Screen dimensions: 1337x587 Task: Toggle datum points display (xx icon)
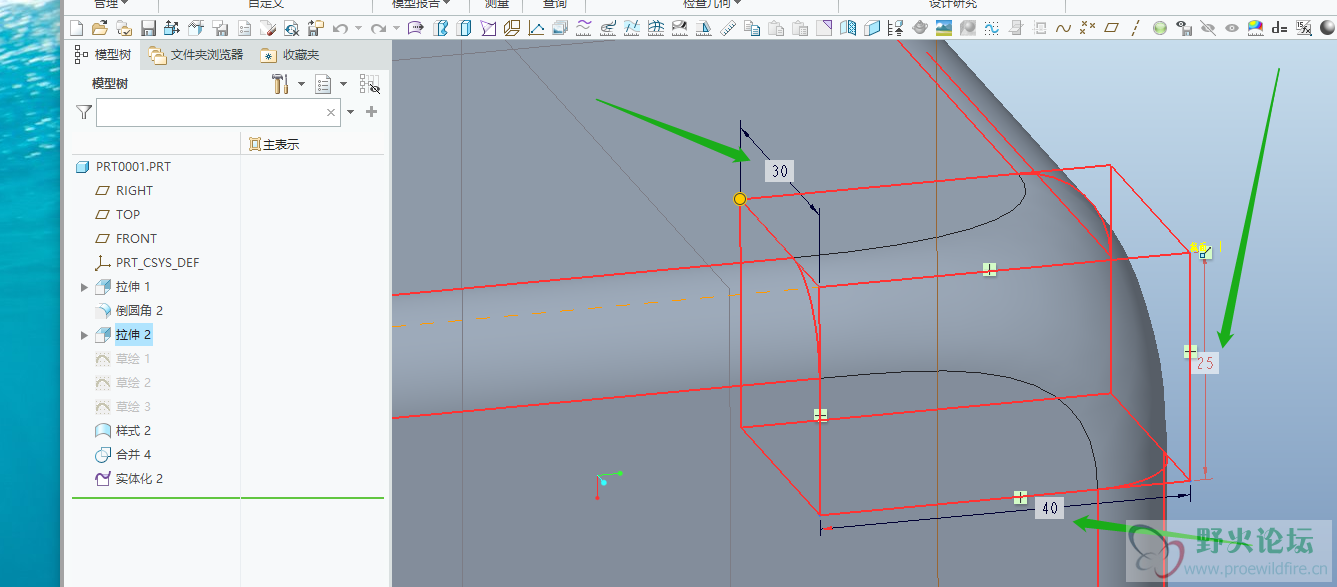[1087, 28]
